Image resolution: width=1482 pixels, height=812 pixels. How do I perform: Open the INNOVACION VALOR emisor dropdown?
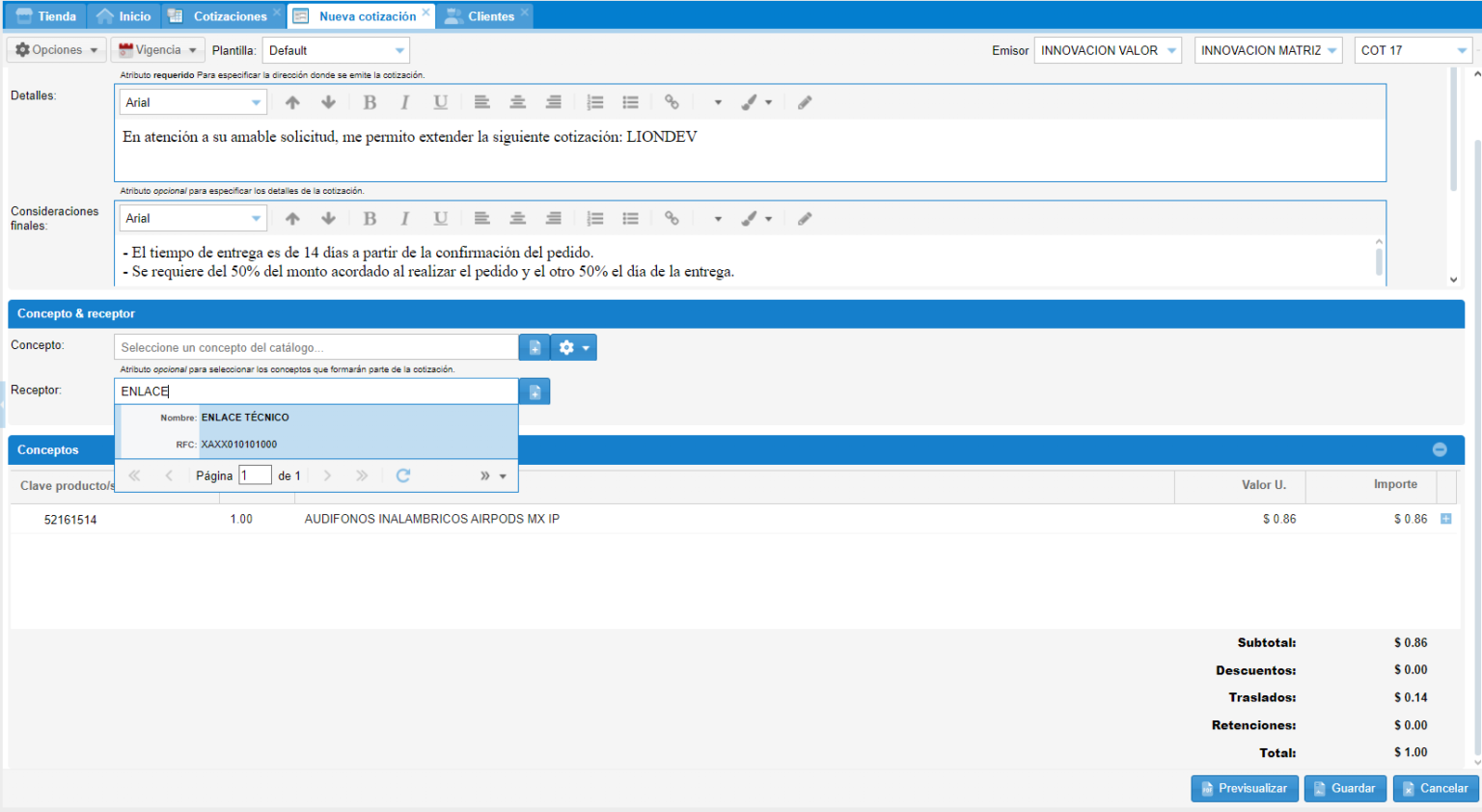coord(1171,50)
